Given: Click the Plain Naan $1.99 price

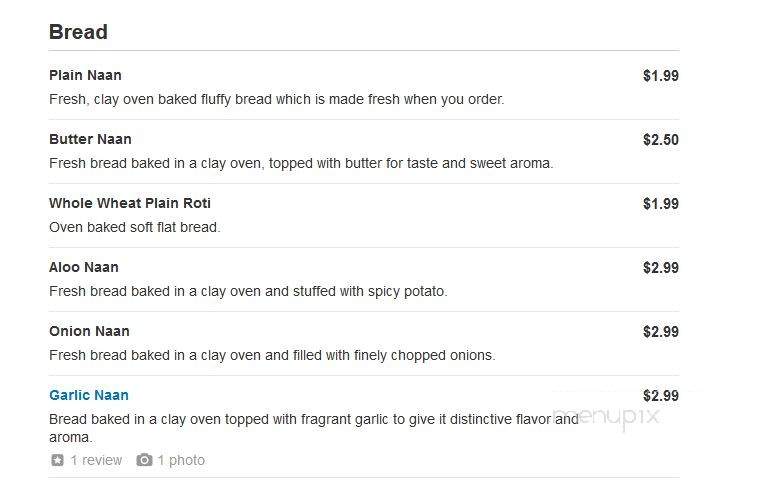Looking at the screenshot, I should [x=661, y=76].
